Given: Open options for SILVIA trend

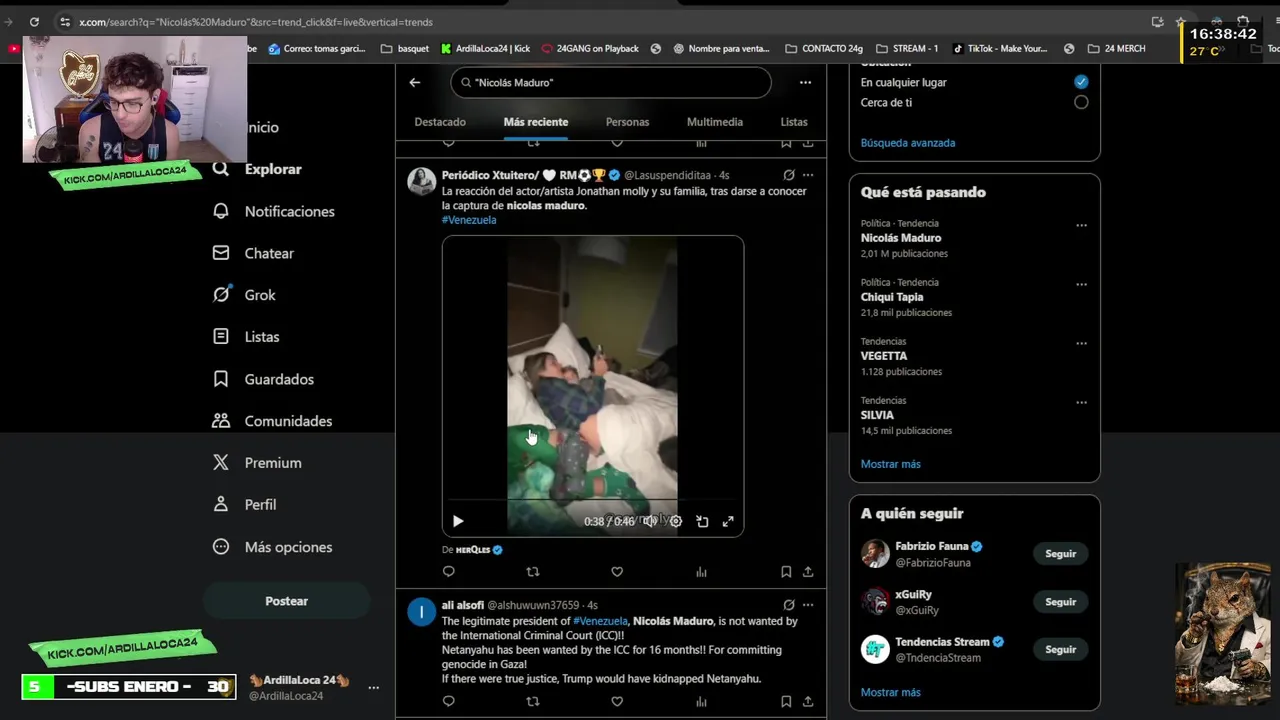Looking at the screenshot, I should [x=1081, y=402].
